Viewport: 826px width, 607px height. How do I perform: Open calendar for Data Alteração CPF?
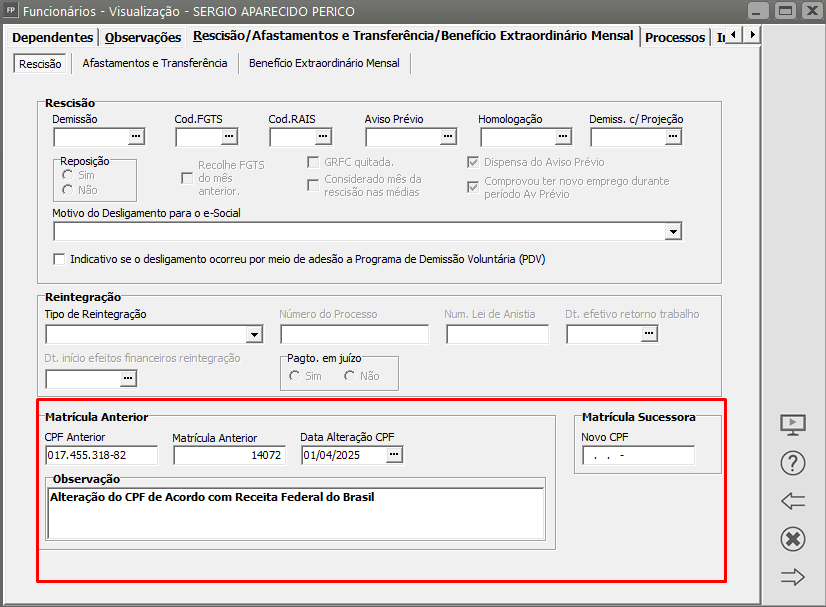pos(394,455)
